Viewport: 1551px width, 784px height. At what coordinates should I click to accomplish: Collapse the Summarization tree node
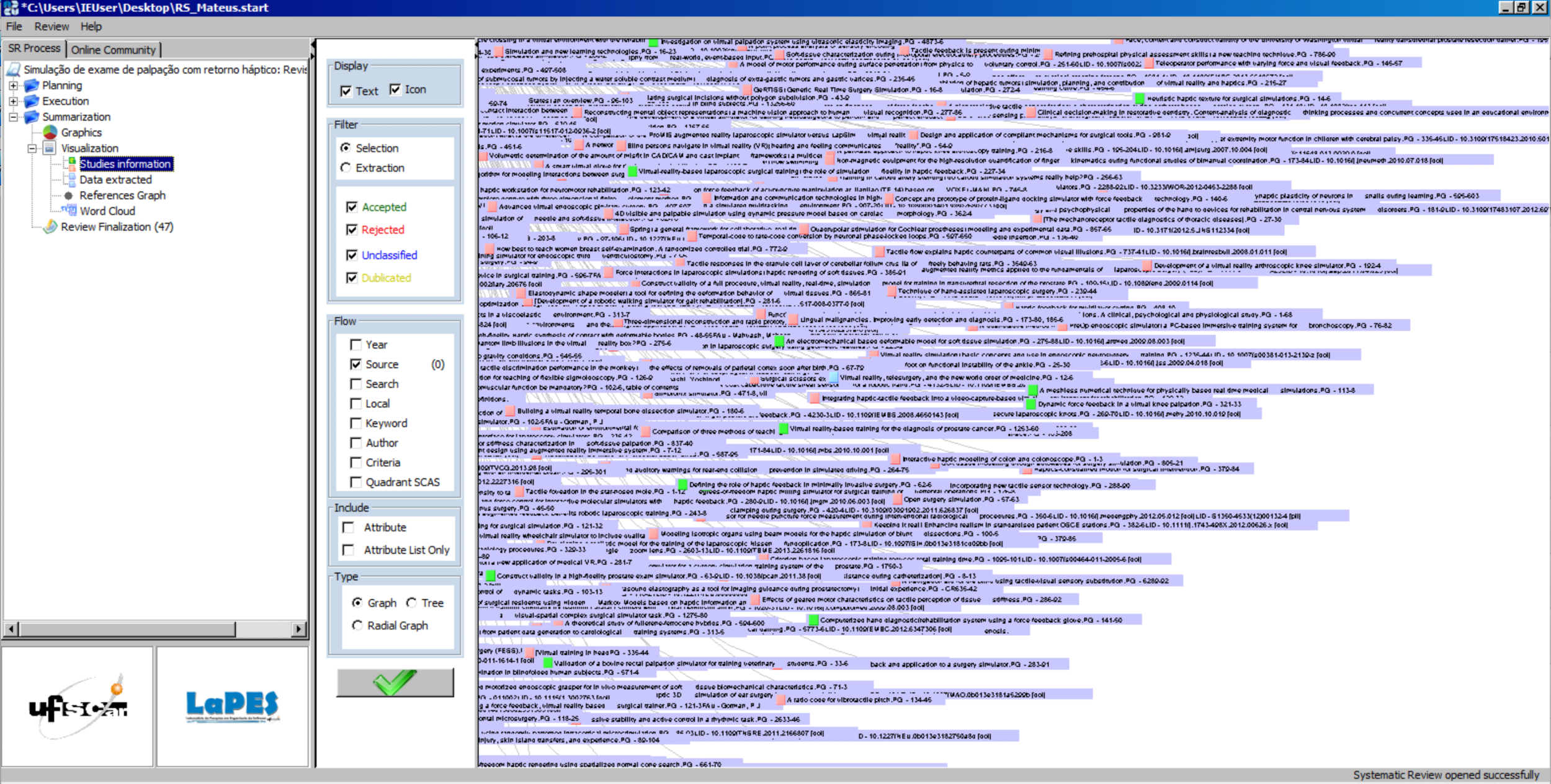pos(13,117)
